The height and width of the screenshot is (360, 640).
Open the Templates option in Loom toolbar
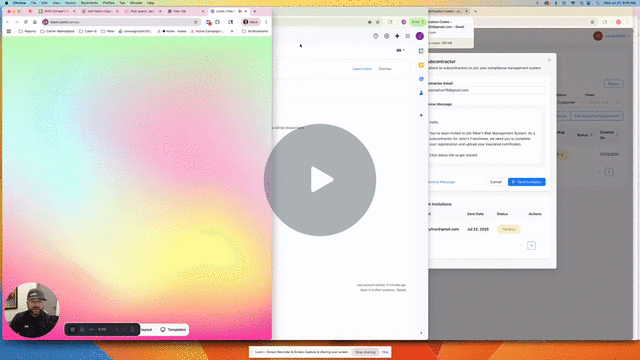pos(173,329)
